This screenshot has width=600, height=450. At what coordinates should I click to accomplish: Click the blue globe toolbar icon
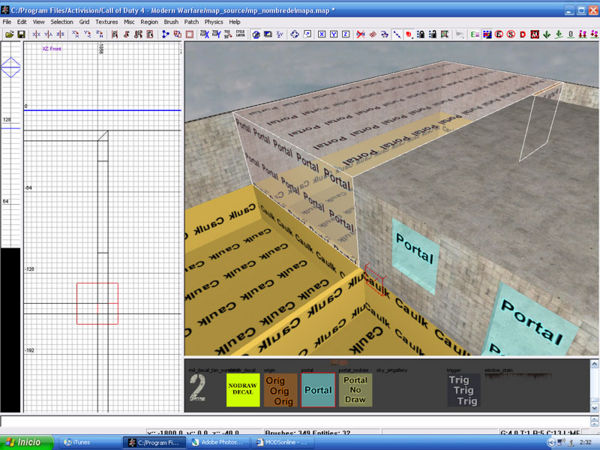click(256, 34)
